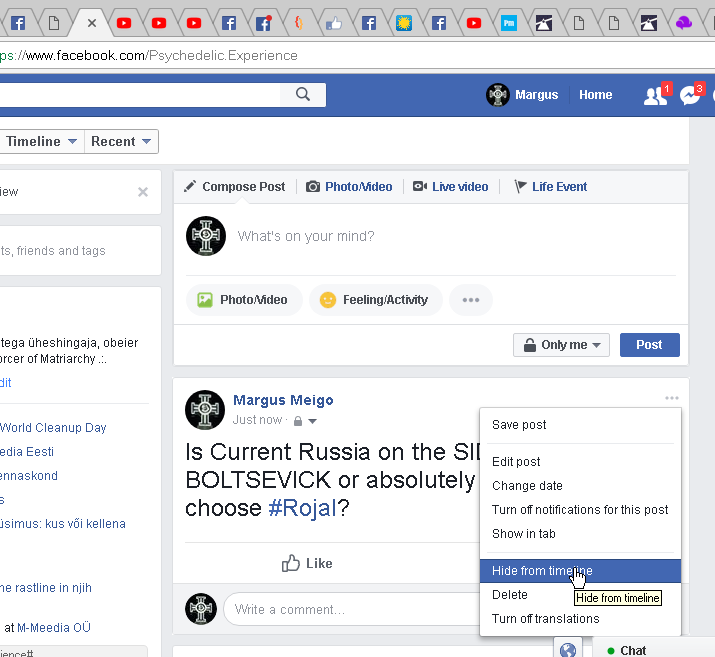
Task: Click ne rastline in njih link
Action: click(46, 588)
